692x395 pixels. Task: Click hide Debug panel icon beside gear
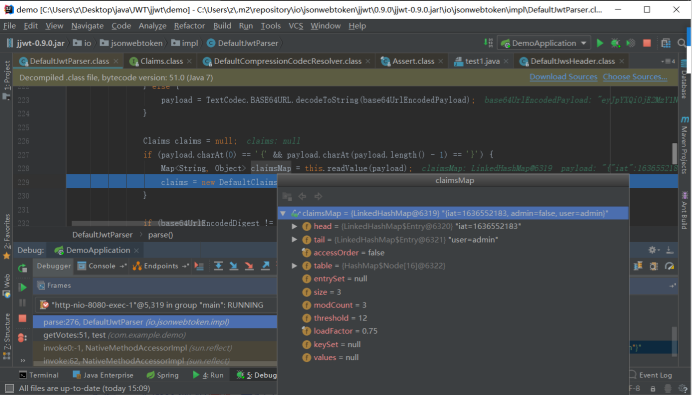(x=670, y=250)
